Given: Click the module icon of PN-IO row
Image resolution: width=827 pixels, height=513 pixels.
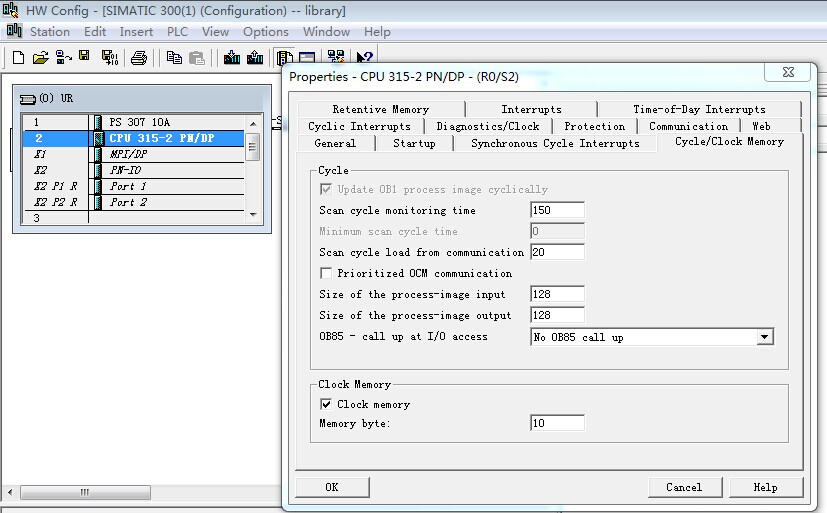Looking at the screenshot, I should [x=98, y=170].
